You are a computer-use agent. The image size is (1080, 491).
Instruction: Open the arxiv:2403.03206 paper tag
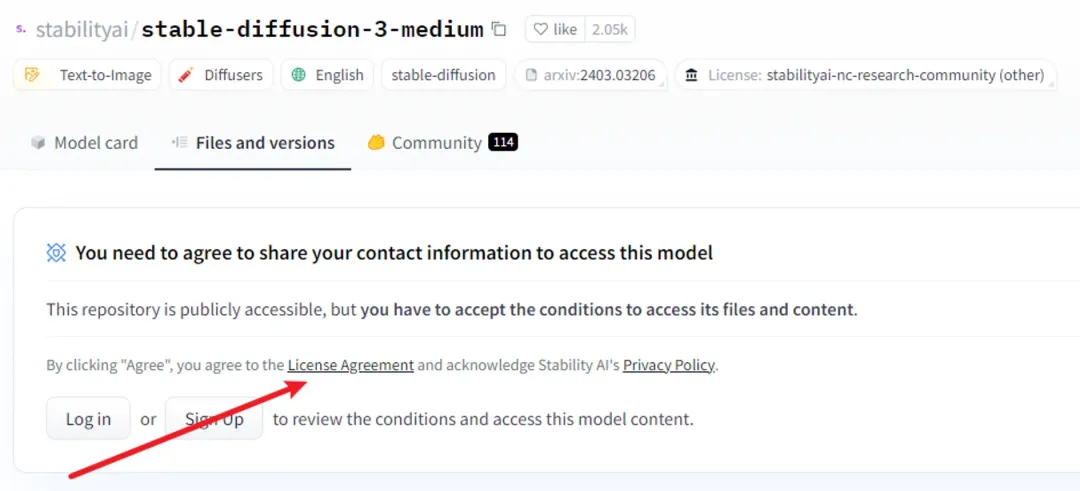[590, 75]
